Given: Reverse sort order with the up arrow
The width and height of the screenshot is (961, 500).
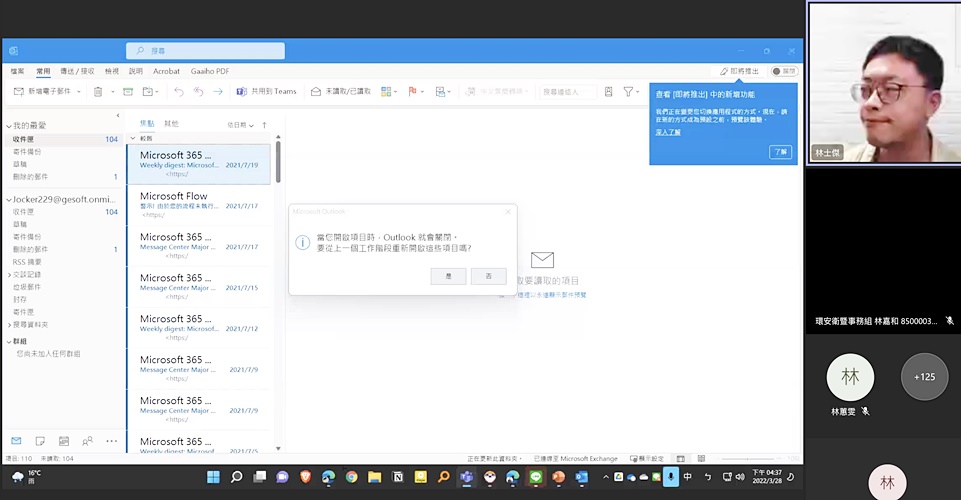Looking at the screenshot, I should pos(265,125).
